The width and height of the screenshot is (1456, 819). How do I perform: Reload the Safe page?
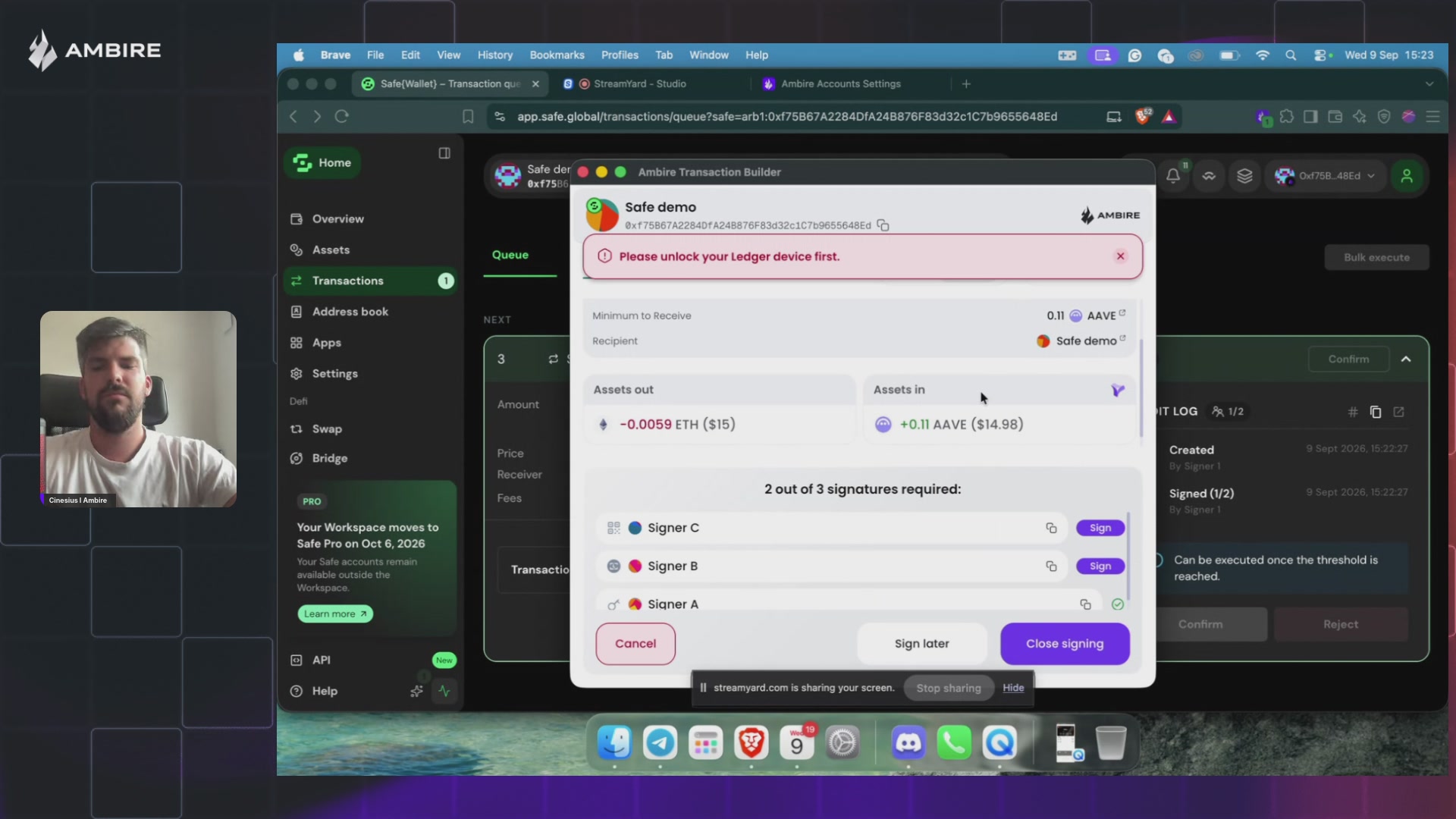342,117
